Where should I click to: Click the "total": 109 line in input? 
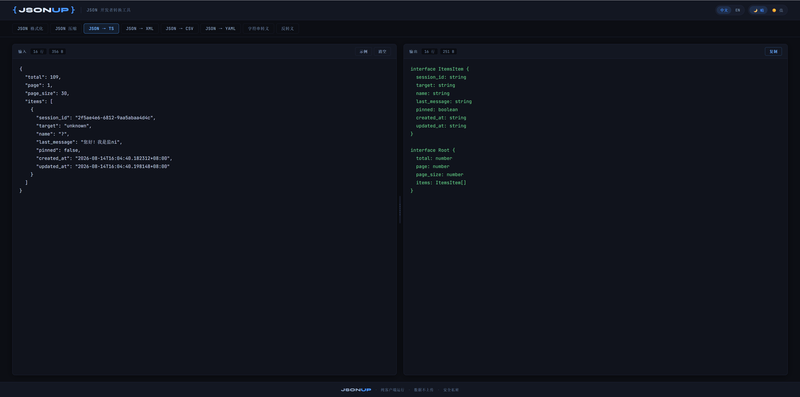point(43,77)
